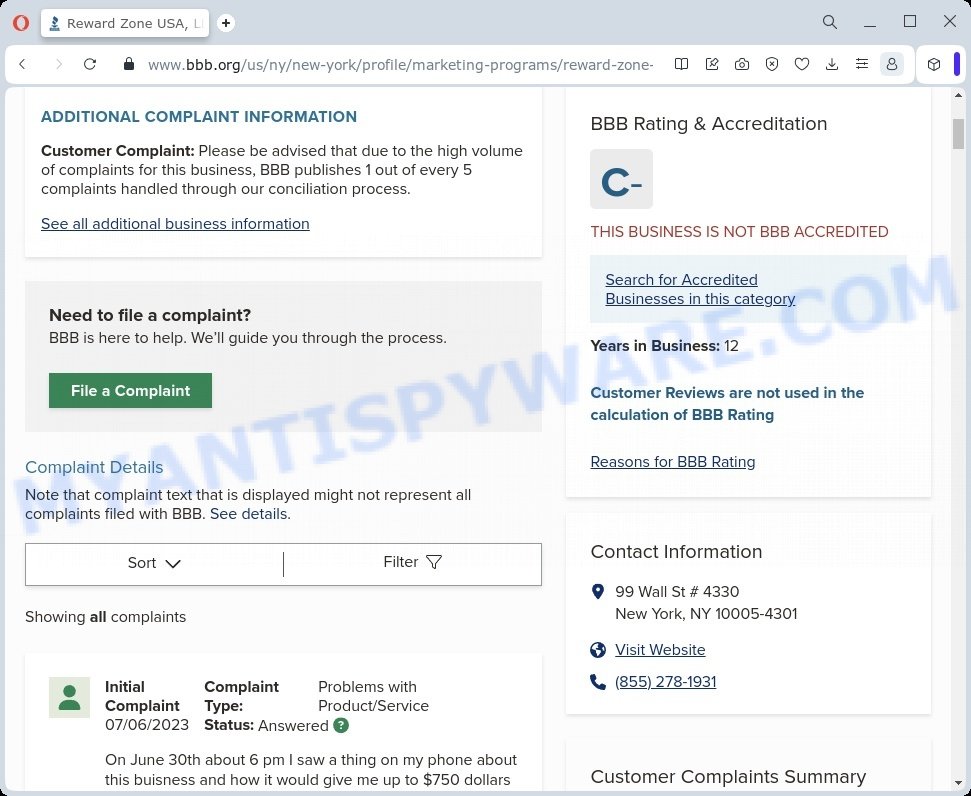This screenshot has height=796, width=971.
Task: Open the Visit Website link
Action: [660, 650]
